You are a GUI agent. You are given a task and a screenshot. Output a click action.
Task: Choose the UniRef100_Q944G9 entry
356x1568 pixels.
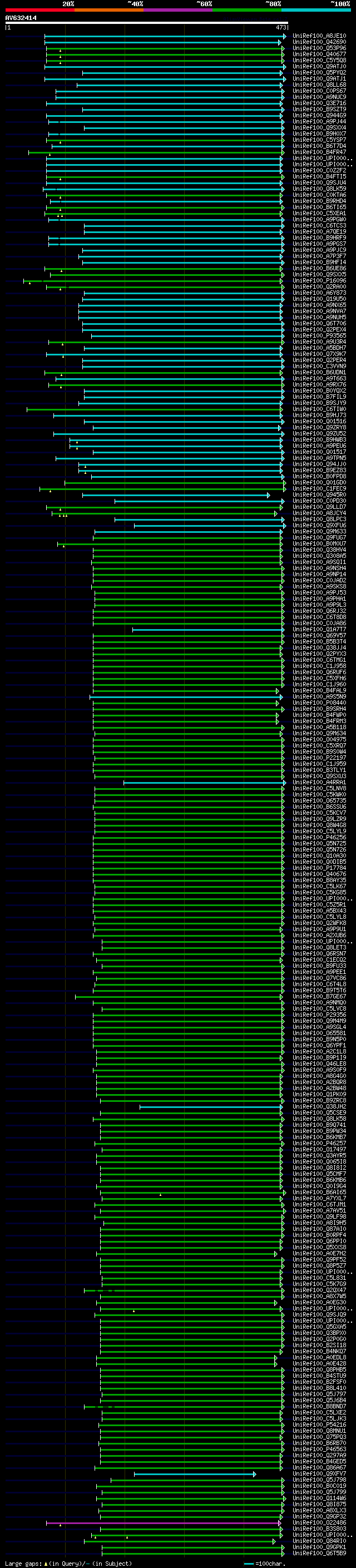pos(319,116)
